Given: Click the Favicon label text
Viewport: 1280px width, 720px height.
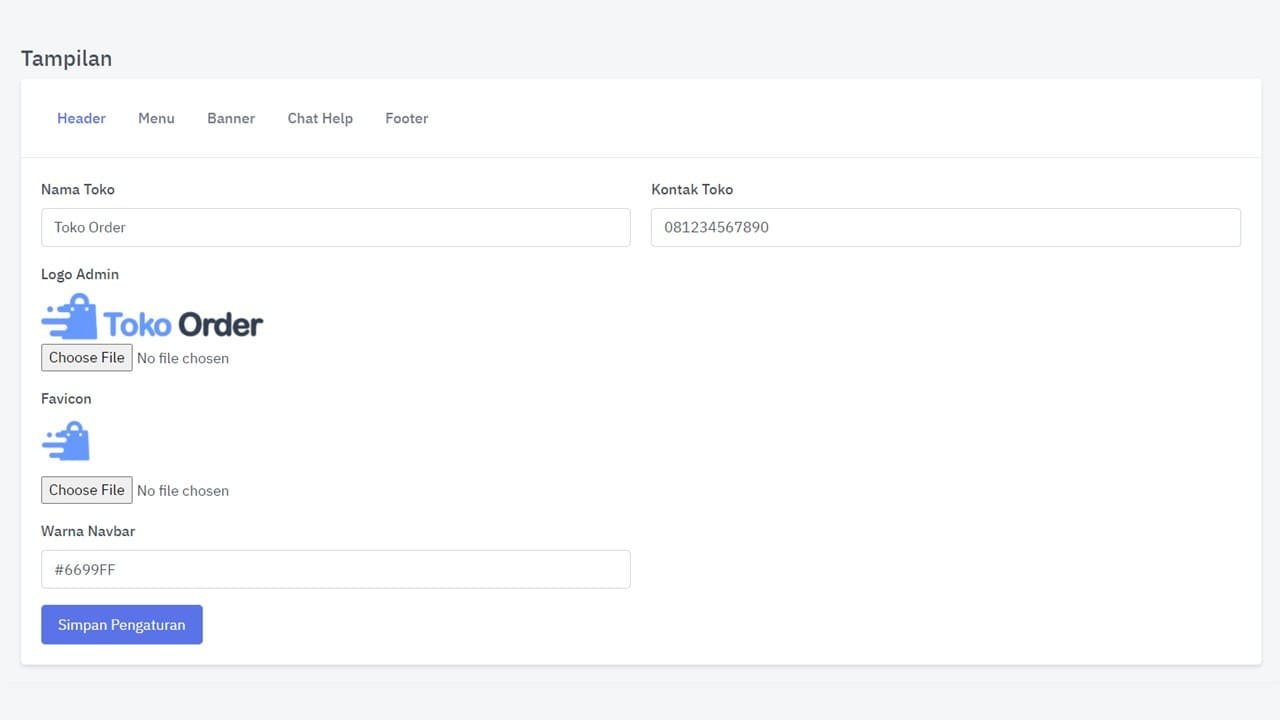Looking at the screenshot, I should pyautogui.click(x=66, y=398).
